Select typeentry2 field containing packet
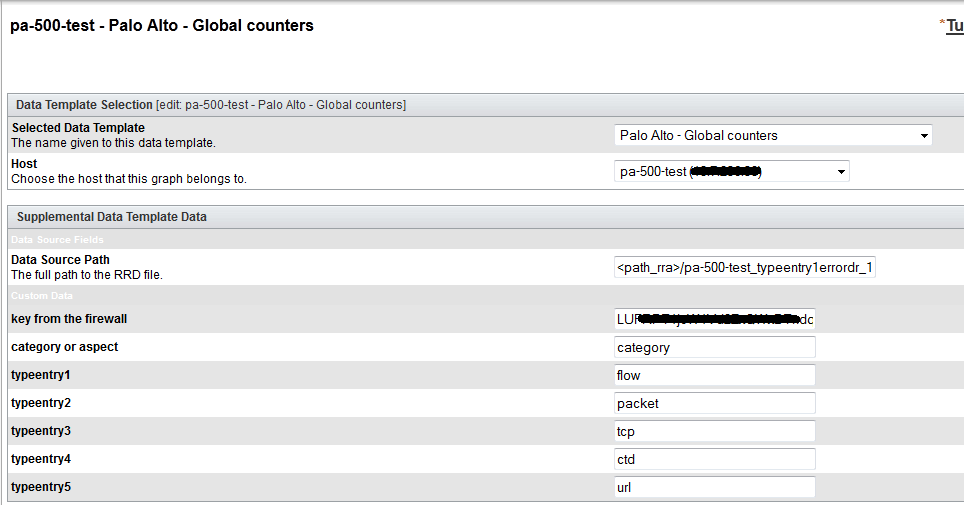 click(x=714, y=403)
